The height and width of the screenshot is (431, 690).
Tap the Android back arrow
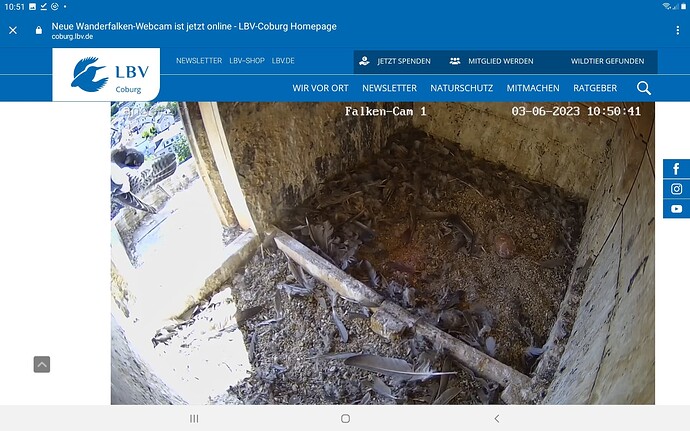click(497, 418)
